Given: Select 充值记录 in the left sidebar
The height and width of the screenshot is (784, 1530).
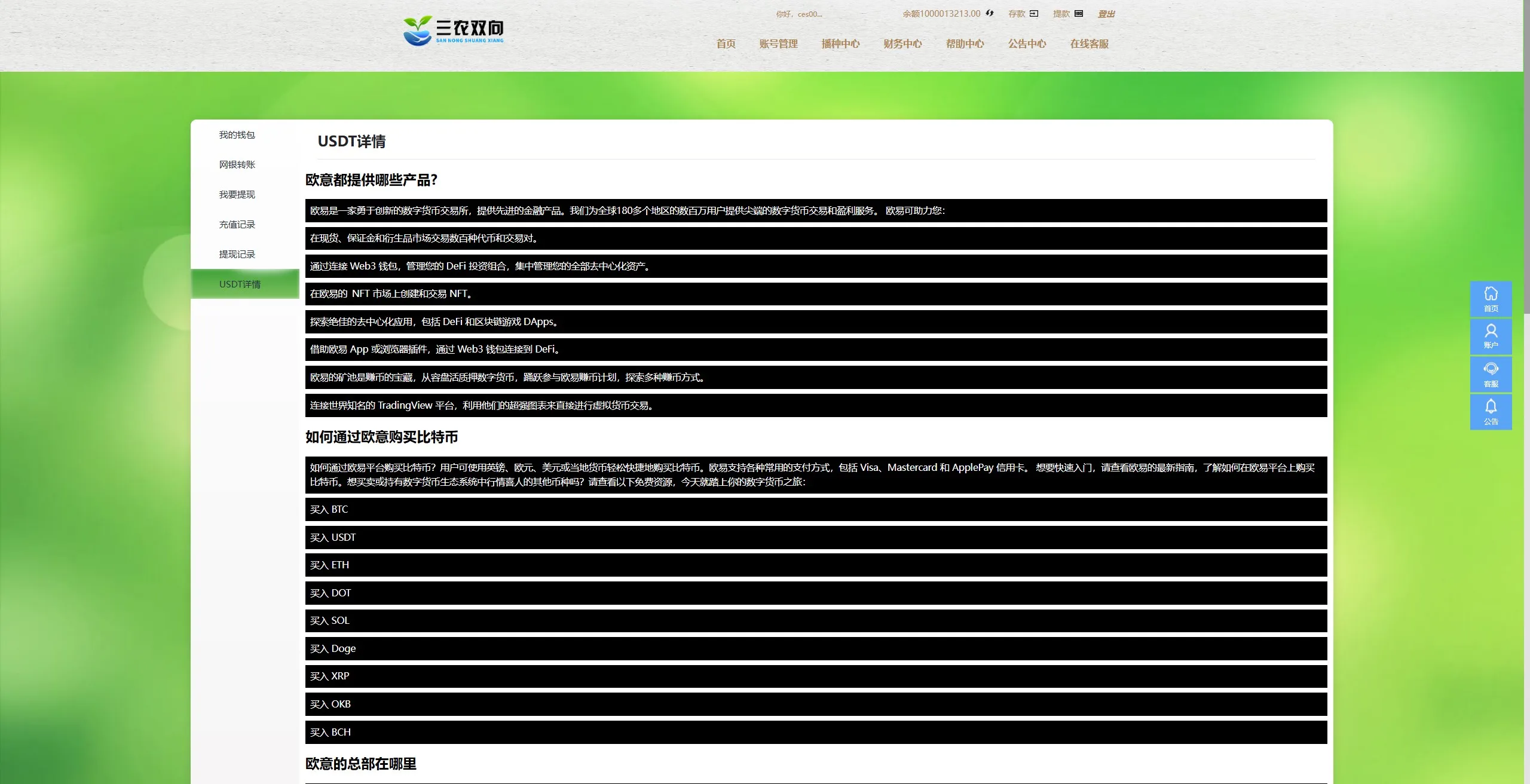Looking at the screenshot, I should coord(244,225).
